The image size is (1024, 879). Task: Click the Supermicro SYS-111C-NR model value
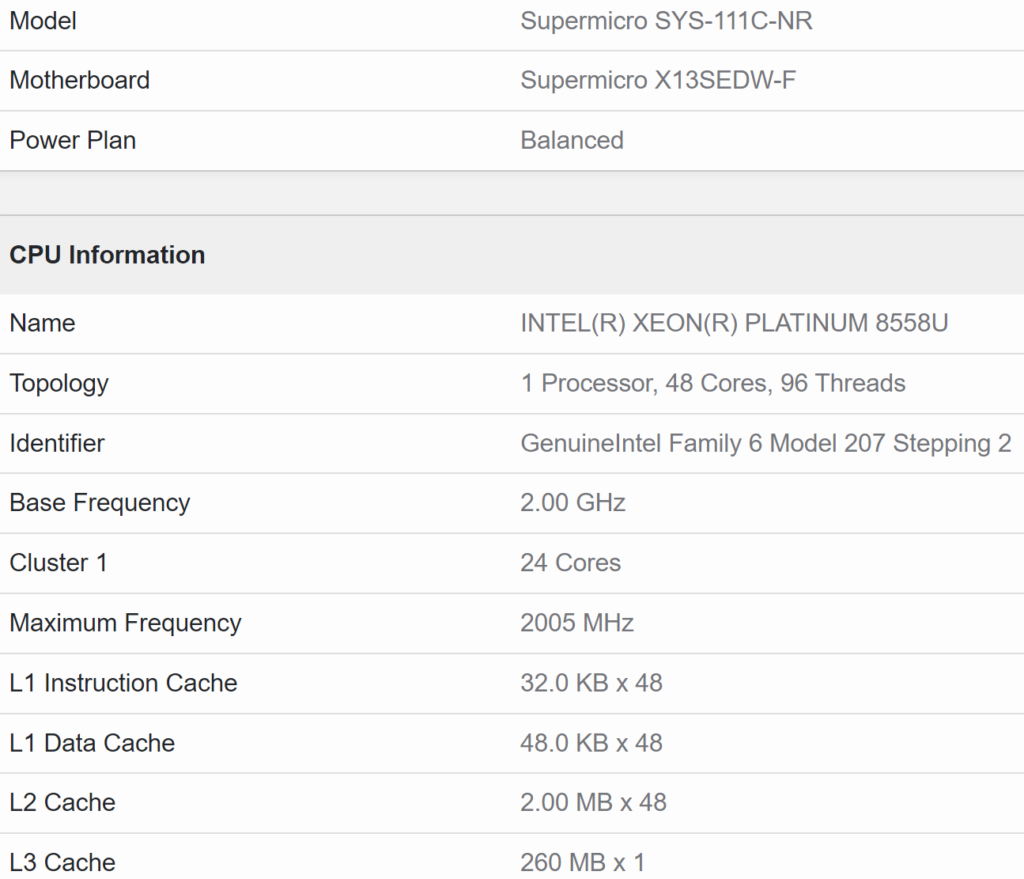click(x=666, y=21)
